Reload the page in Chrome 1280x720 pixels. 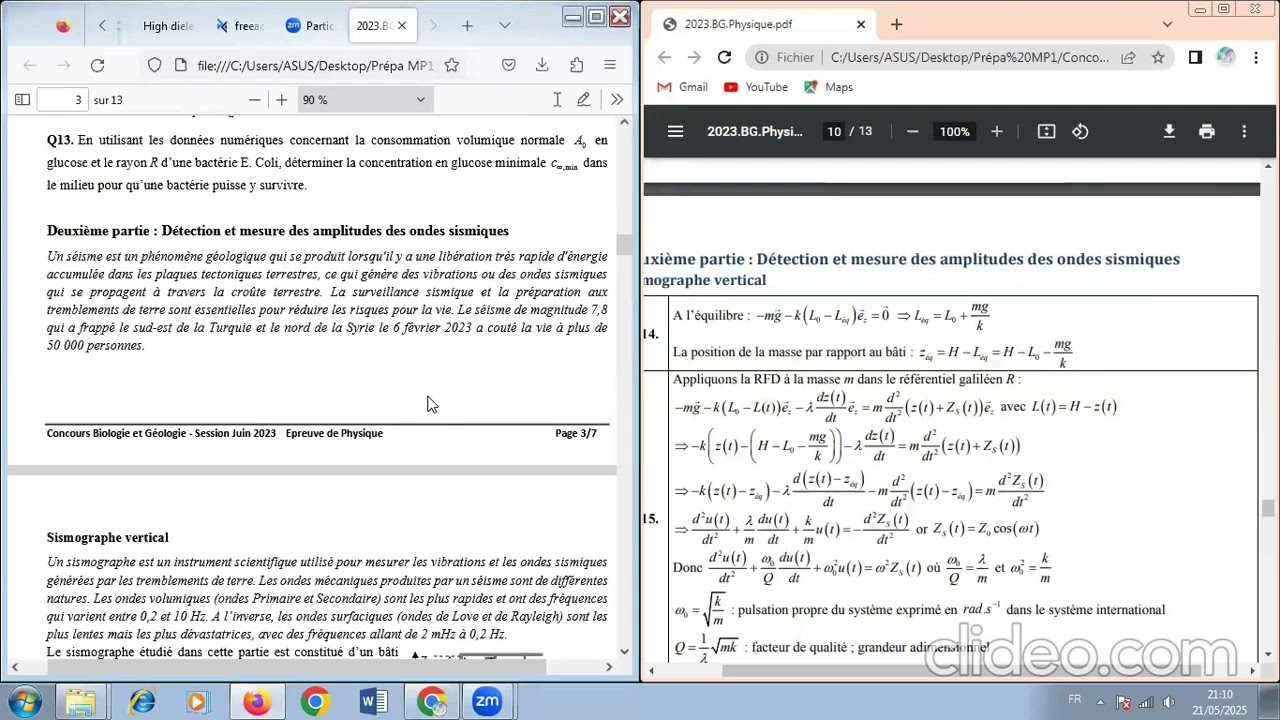(x=724, y=58)
